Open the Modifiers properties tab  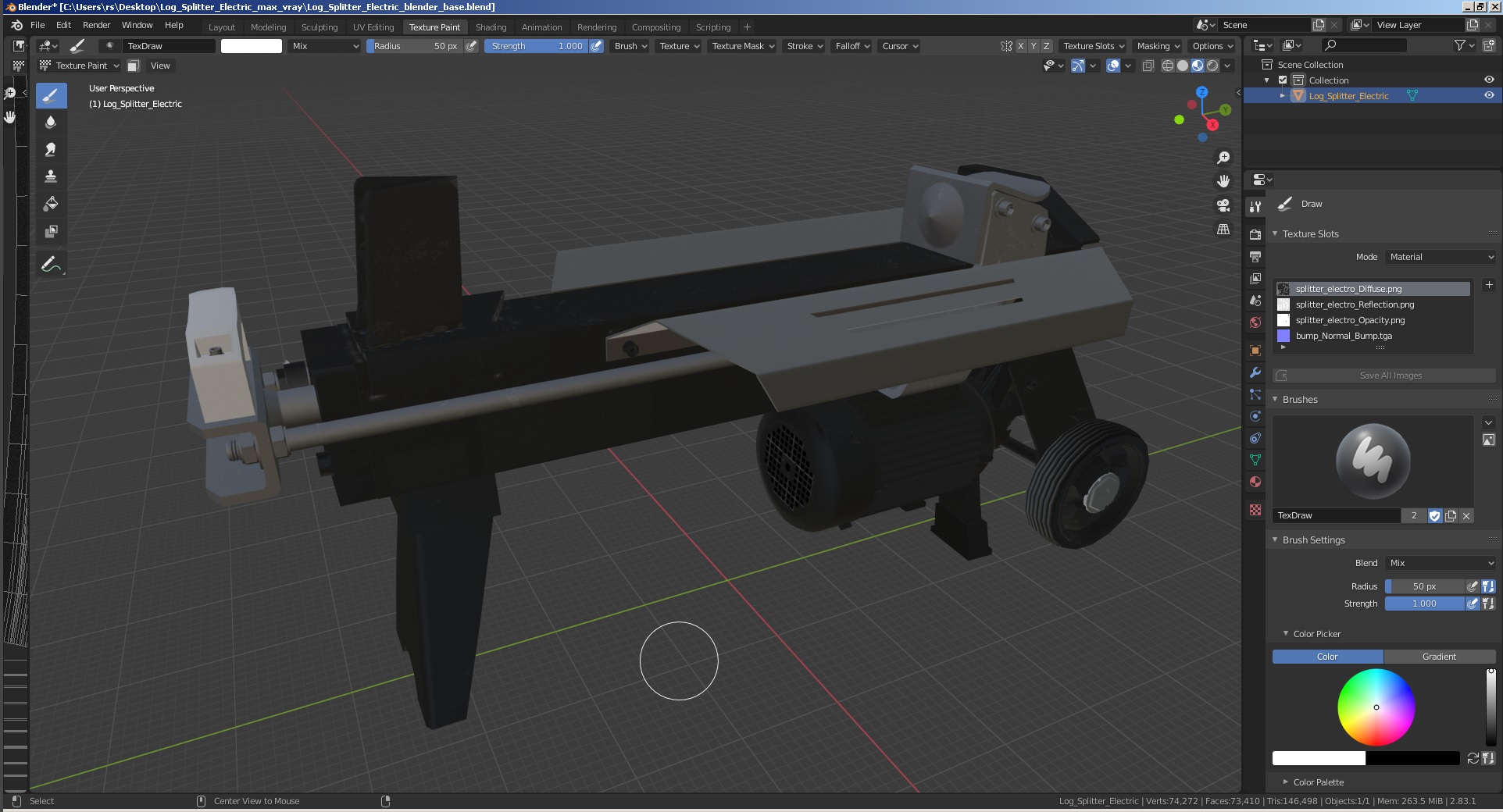(1255, 372)
